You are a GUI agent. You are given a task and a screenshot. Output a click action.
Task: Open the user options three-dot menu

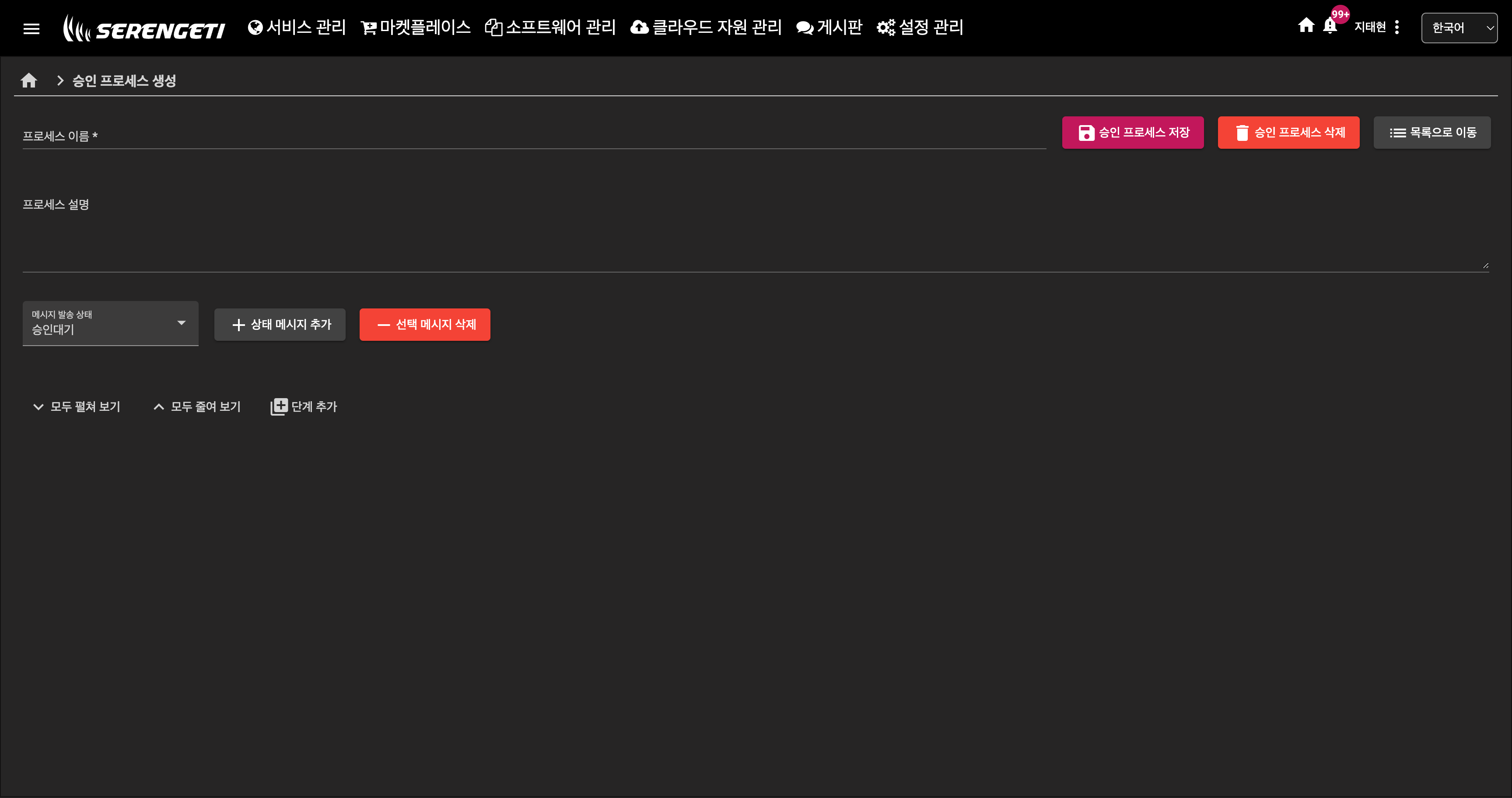(x=1396, y=27)
